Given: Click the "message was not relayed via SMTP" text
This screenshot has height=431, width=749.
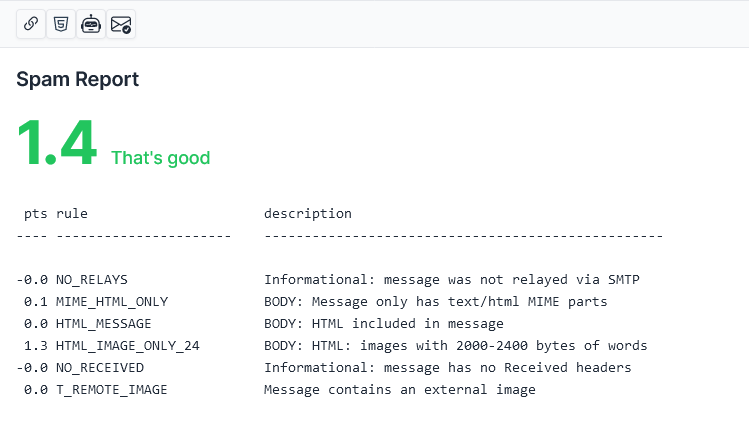Looking at the screenshot, I should tap(512, 280).
